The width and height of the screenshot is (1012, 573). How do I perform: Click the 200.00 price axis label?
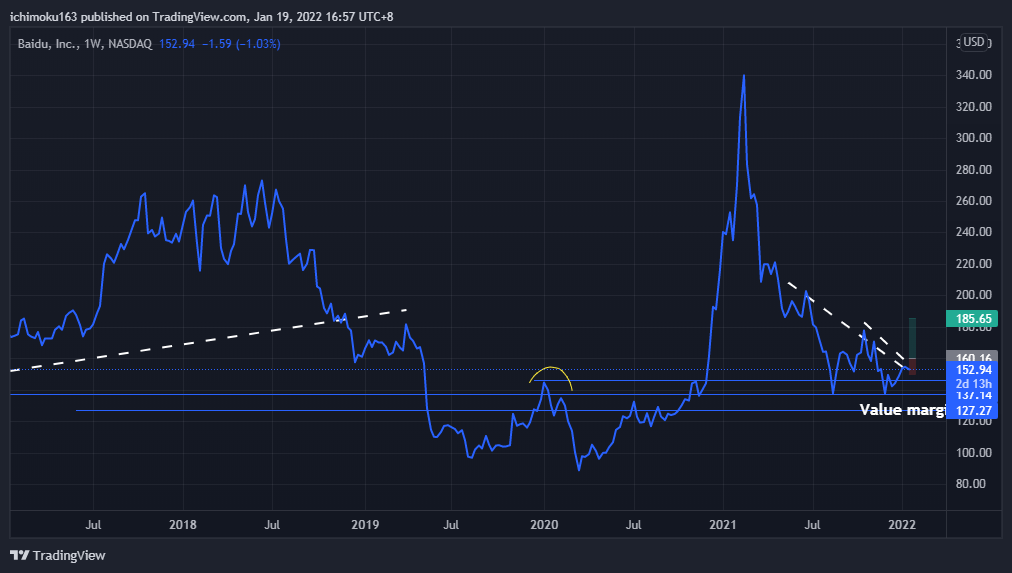(x=974, y=294)
